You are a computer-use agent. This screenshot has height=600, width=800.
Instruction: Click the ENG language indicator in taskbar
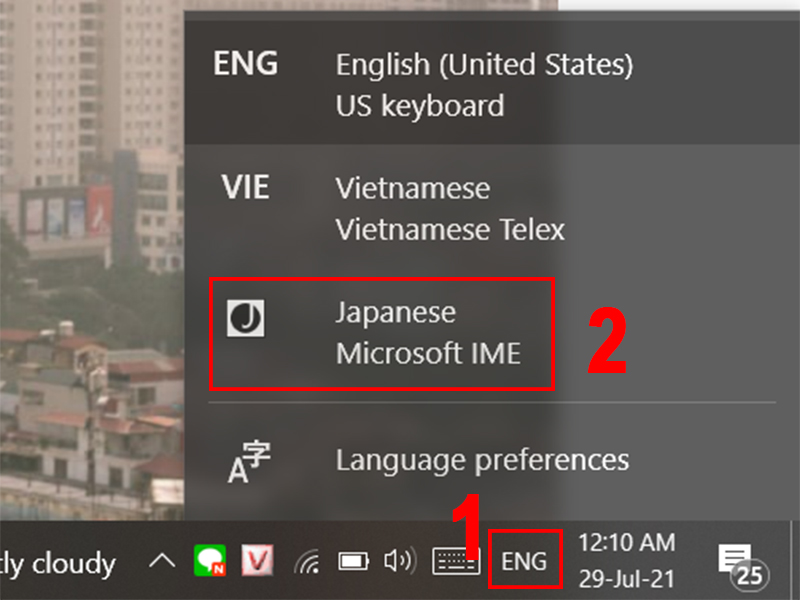[x=524, y=561]
